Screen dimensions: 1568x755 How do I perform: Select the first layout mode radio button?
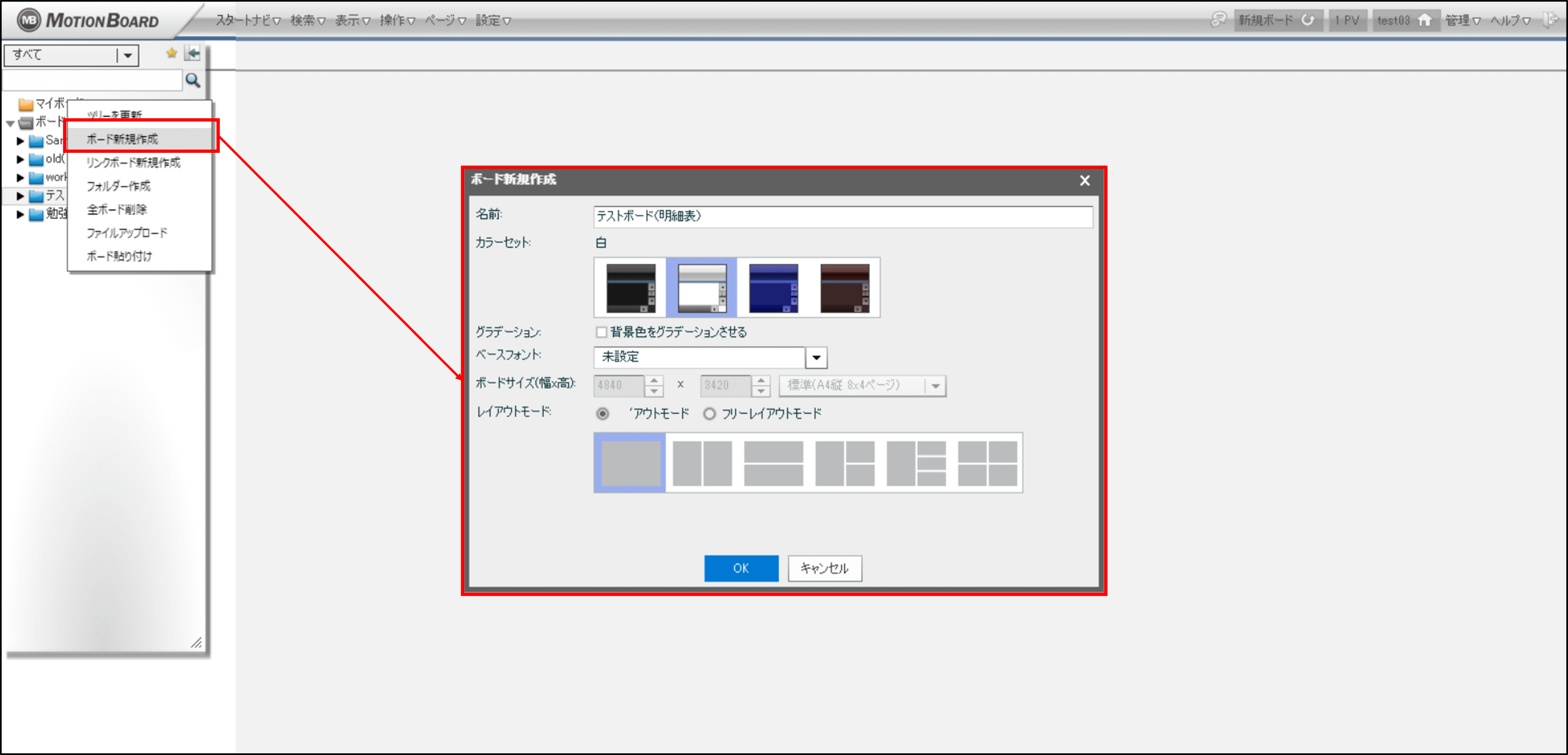coord(602,414)
